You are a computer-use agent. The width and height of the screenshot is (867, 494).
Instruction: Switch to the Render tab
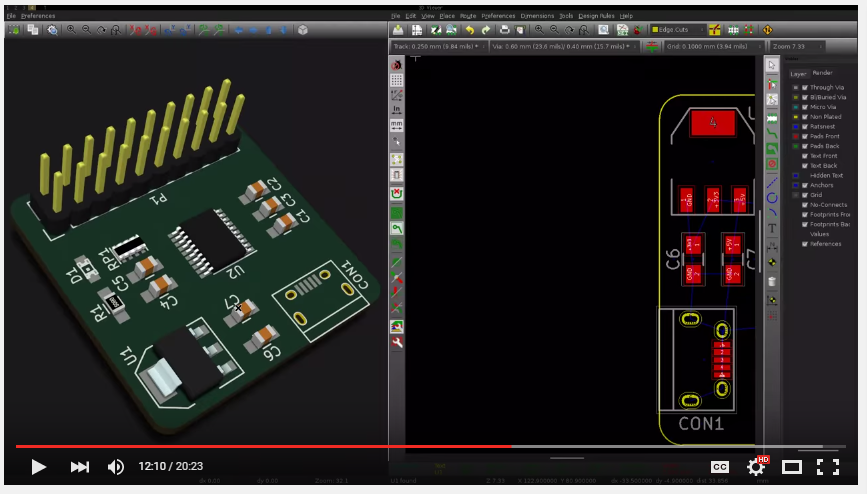click(x=822, y=73)
